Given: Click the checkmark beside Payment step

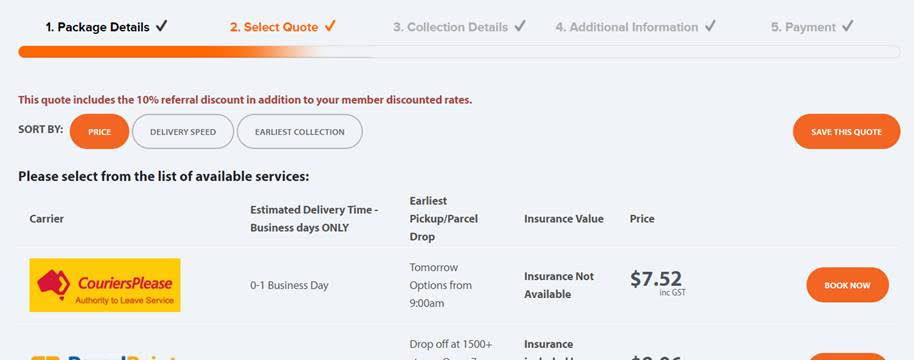Looking at the screenshot, I should (848, 26).
